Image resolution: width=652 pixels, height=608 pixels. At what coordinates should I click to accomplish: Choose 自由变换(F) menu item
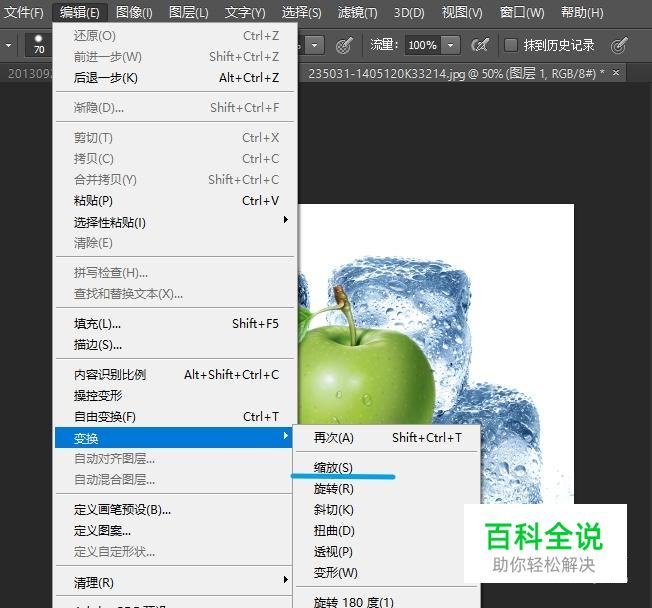click(176, 416)
